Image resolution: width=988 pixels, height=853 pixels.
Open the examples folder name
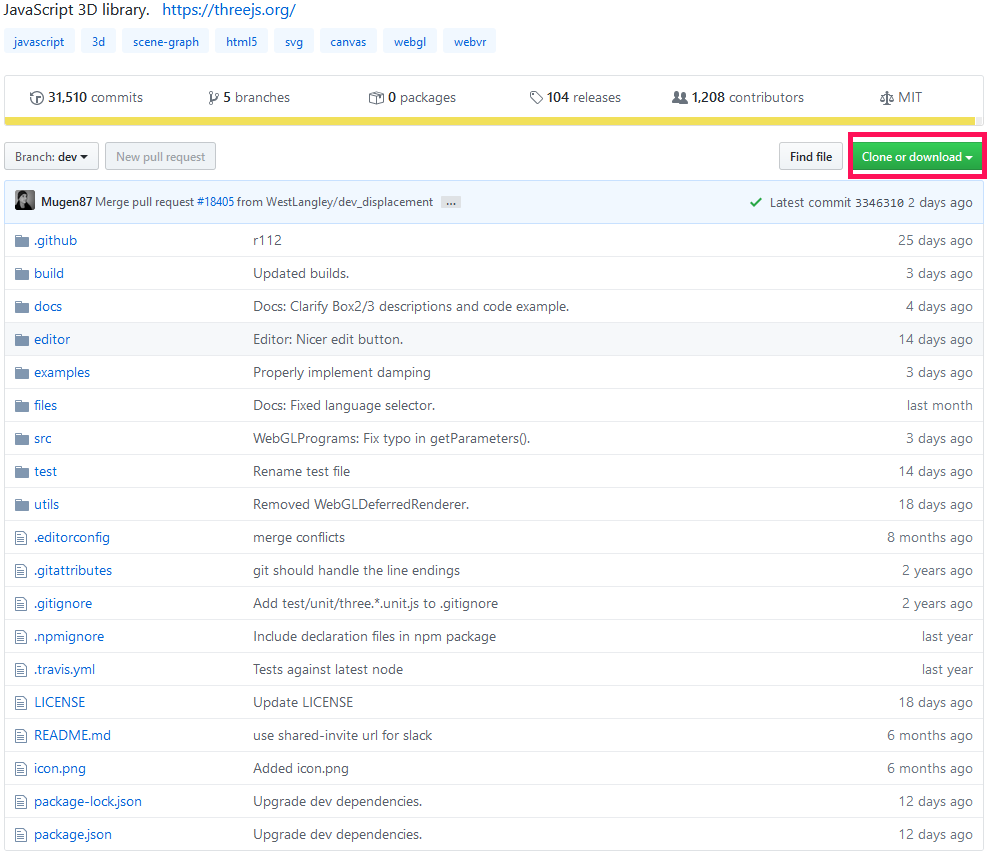62,372
